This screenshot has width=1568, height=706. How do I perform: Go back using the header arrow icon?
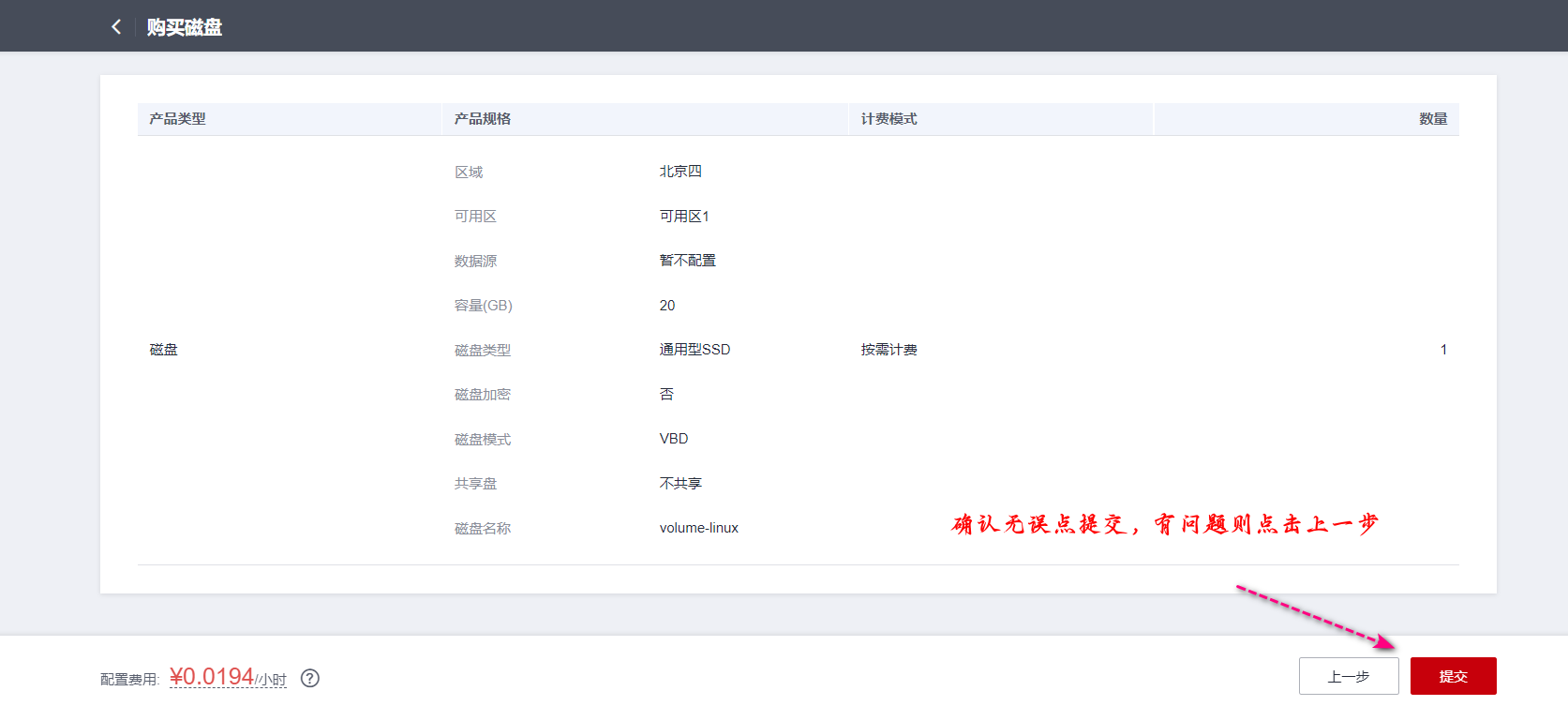pos(116,26)
